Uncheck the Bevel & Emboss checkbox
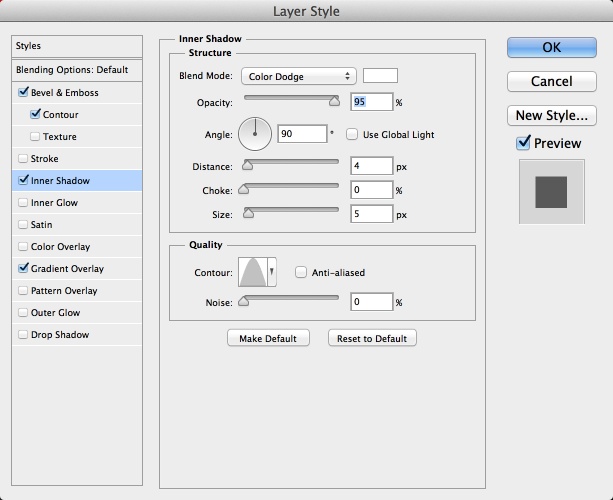The height and width of the screenshot is (500, 613). click(23, 93)
